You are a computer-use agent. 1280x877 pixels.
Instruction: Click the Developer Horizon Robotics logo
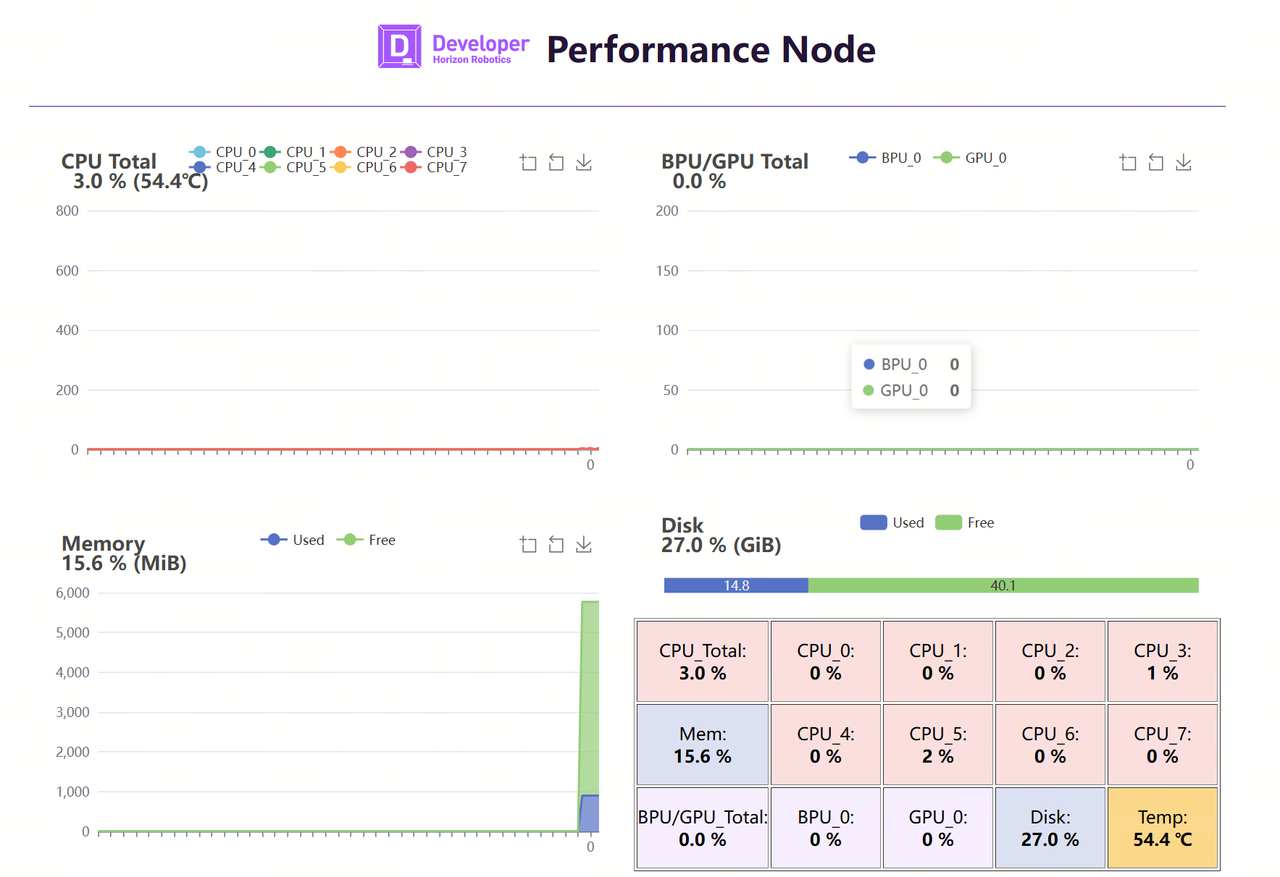[454, 46]
